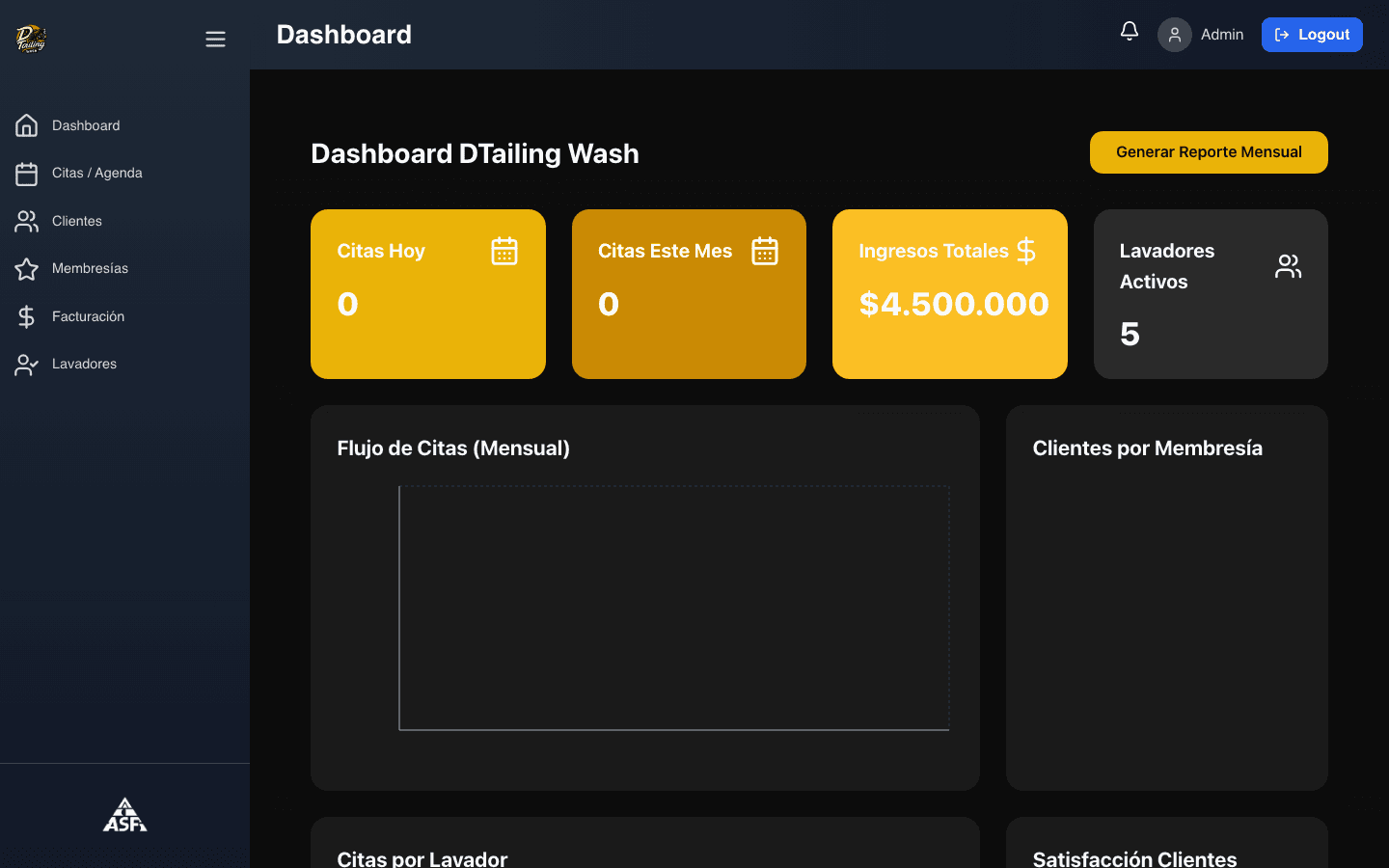Screen dimensions: 1389x868
Task: Toggle the hamburger sidebar menu
Action: [x=215, y=40]
